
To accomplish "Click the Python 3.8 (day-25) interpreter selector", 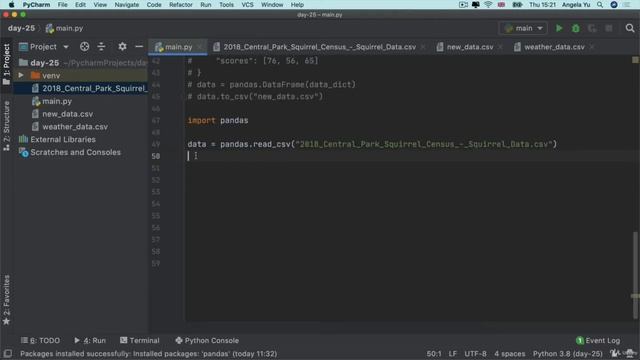I will pos(567,353).
